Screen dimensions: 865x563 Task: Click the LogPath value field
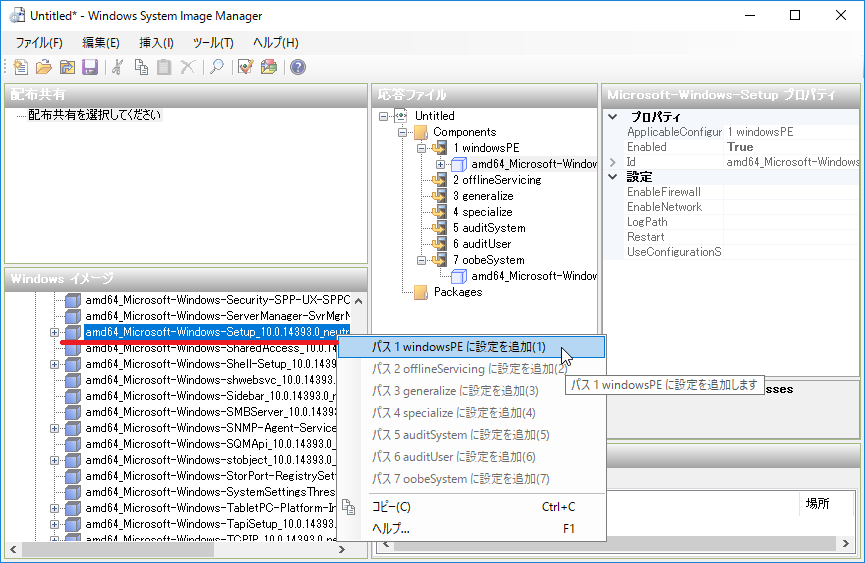click(791, 222)
